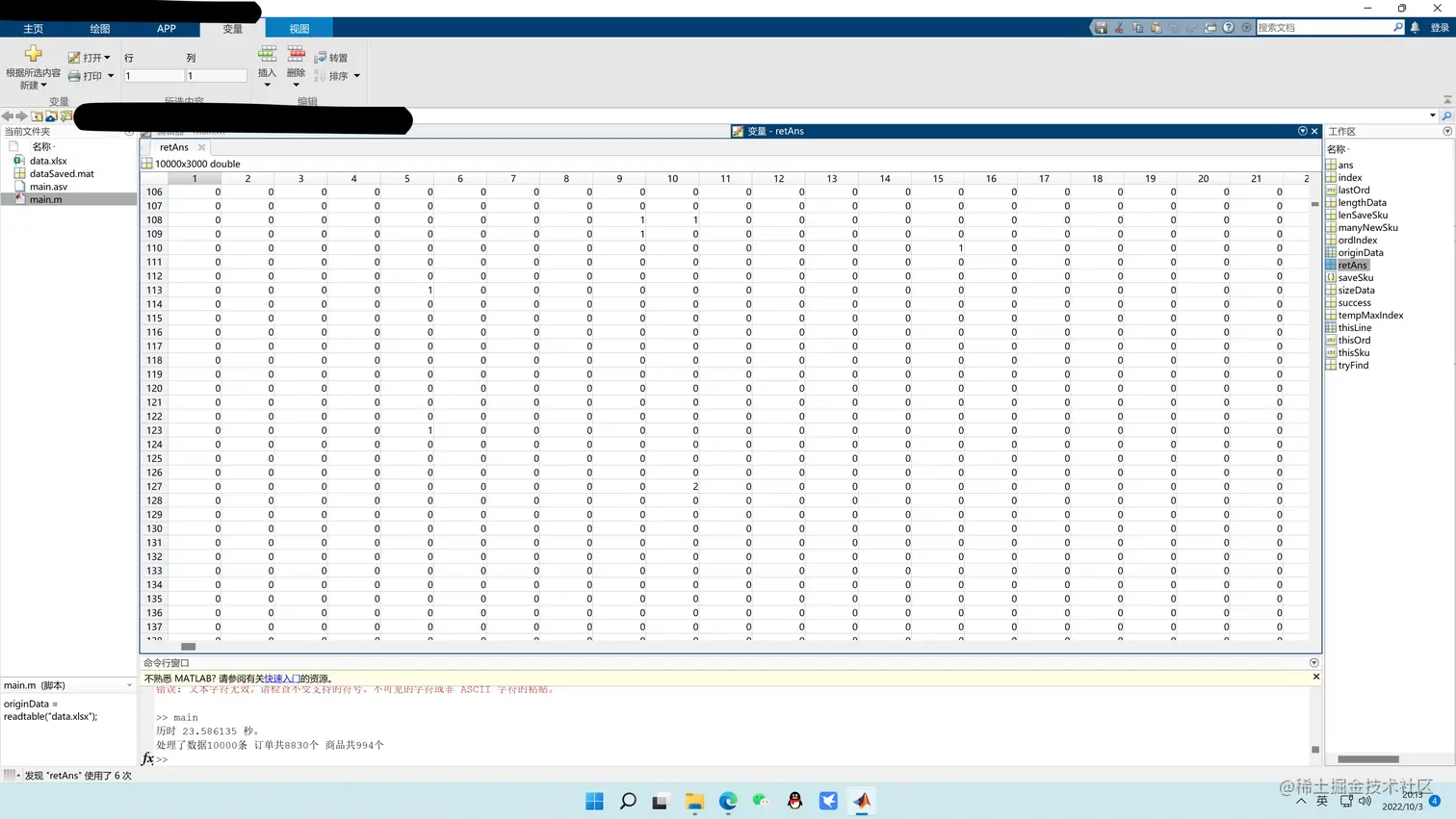Select tempMaxIndex in Workspace
Viewport: 1456px width, 819px height.
[x=1370, y=315]
